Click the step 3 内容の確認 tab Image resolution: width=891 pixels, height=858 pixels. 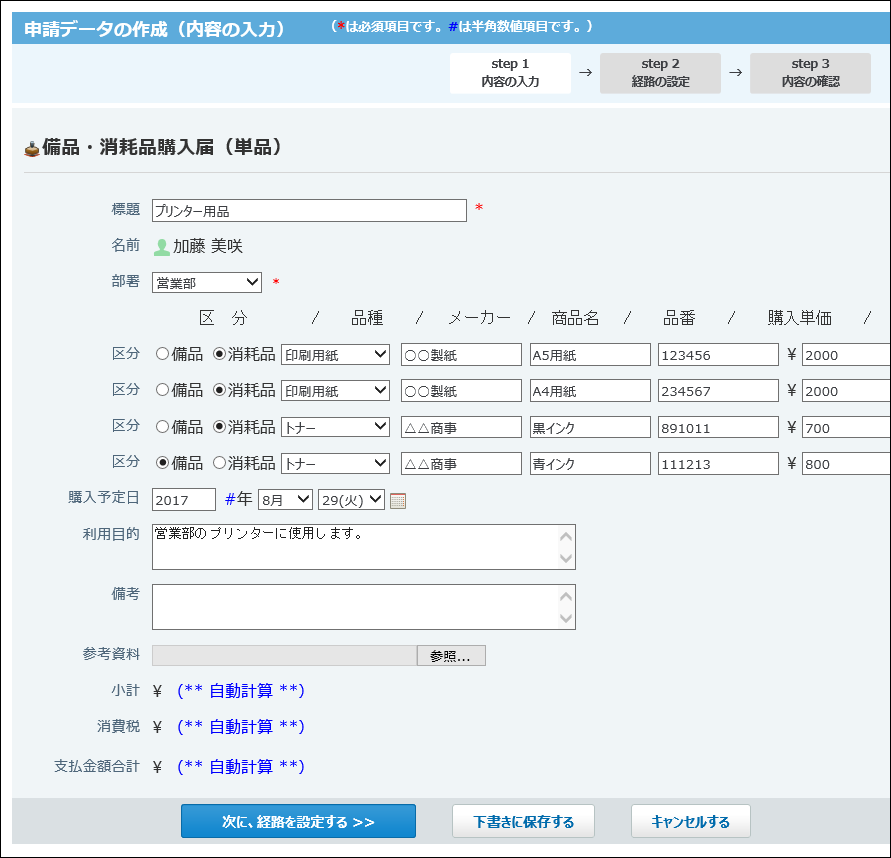[810, 73]
